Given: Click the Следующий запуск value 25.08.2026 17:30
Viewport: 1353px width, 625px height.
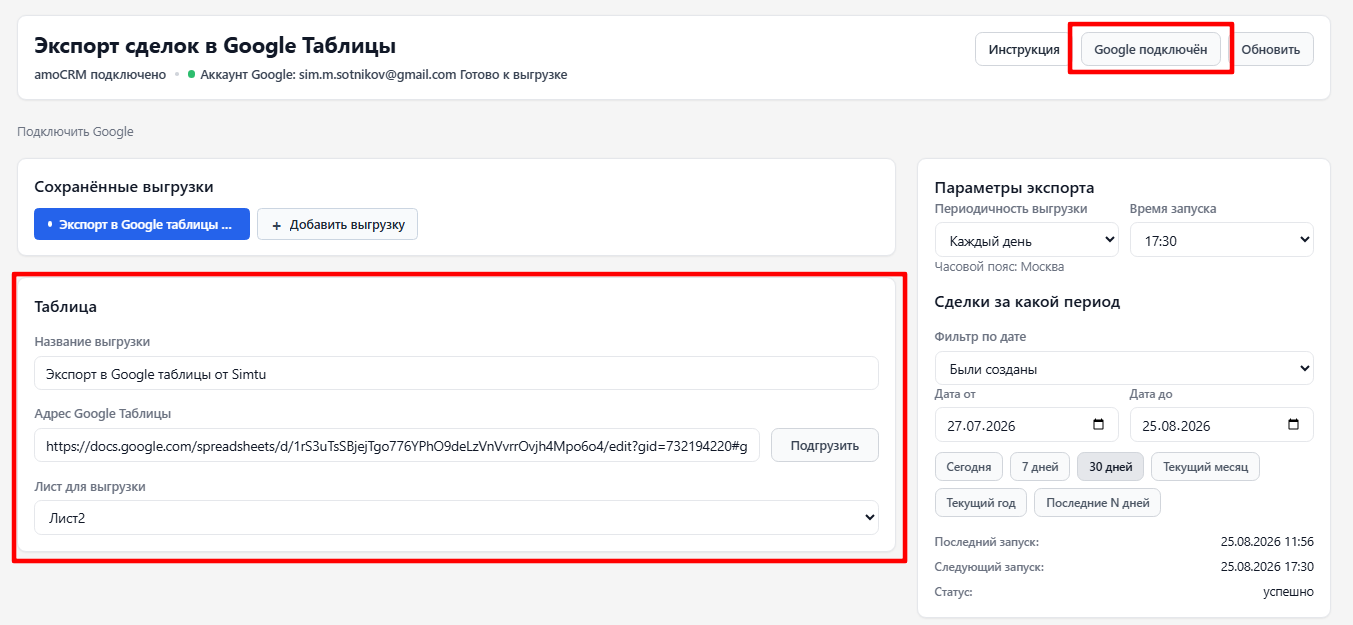Looking at the screenshot, I should point(1267,567).
